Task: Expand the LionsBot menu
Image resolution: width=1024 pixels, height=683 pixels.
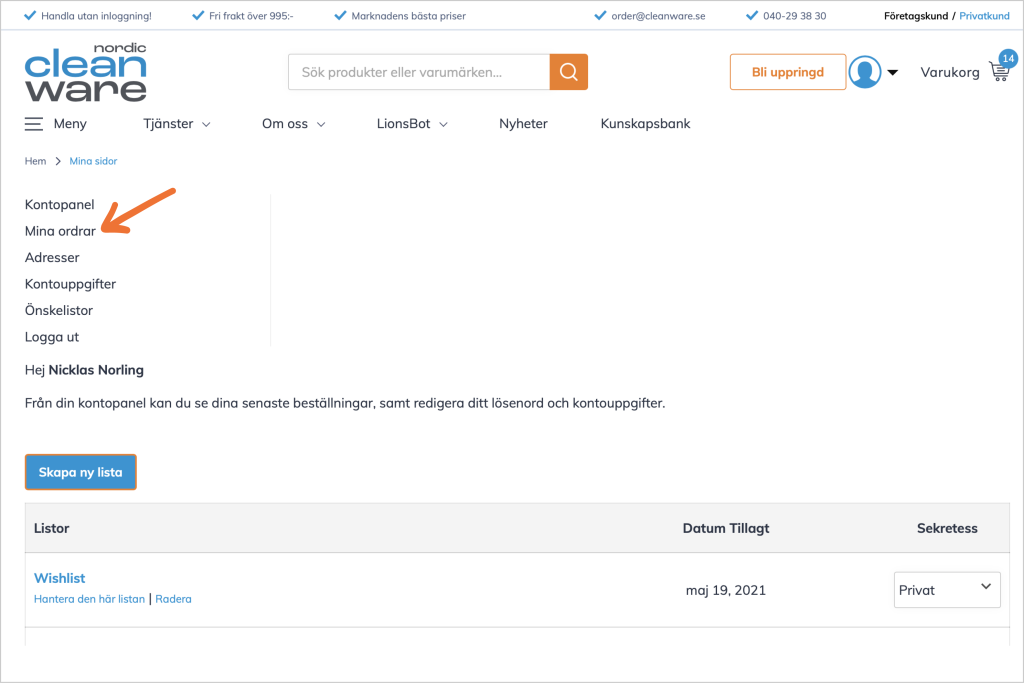Action: [x=412, y=124]
